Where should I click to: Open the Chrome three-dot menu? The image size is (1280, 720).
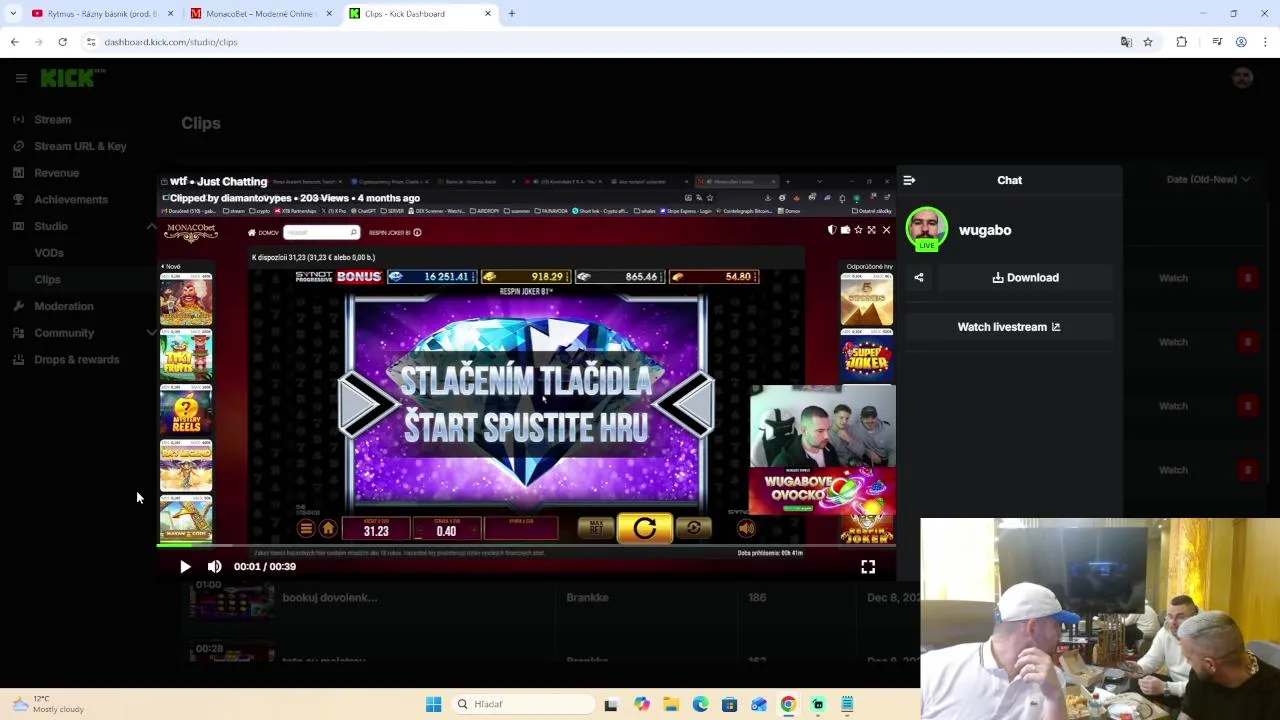click(1265, 42)
